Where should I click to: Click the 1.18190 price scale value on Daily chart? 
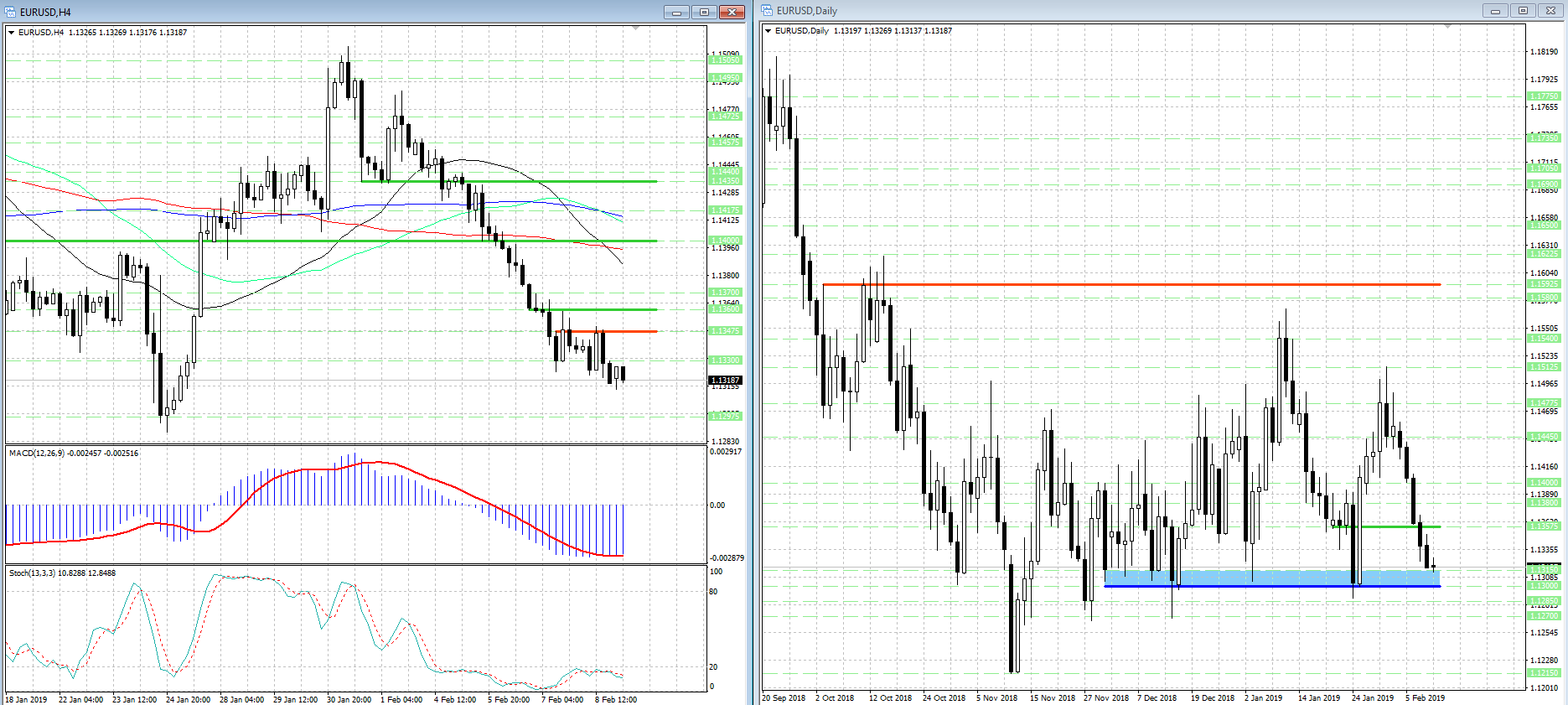point(1545,52)
